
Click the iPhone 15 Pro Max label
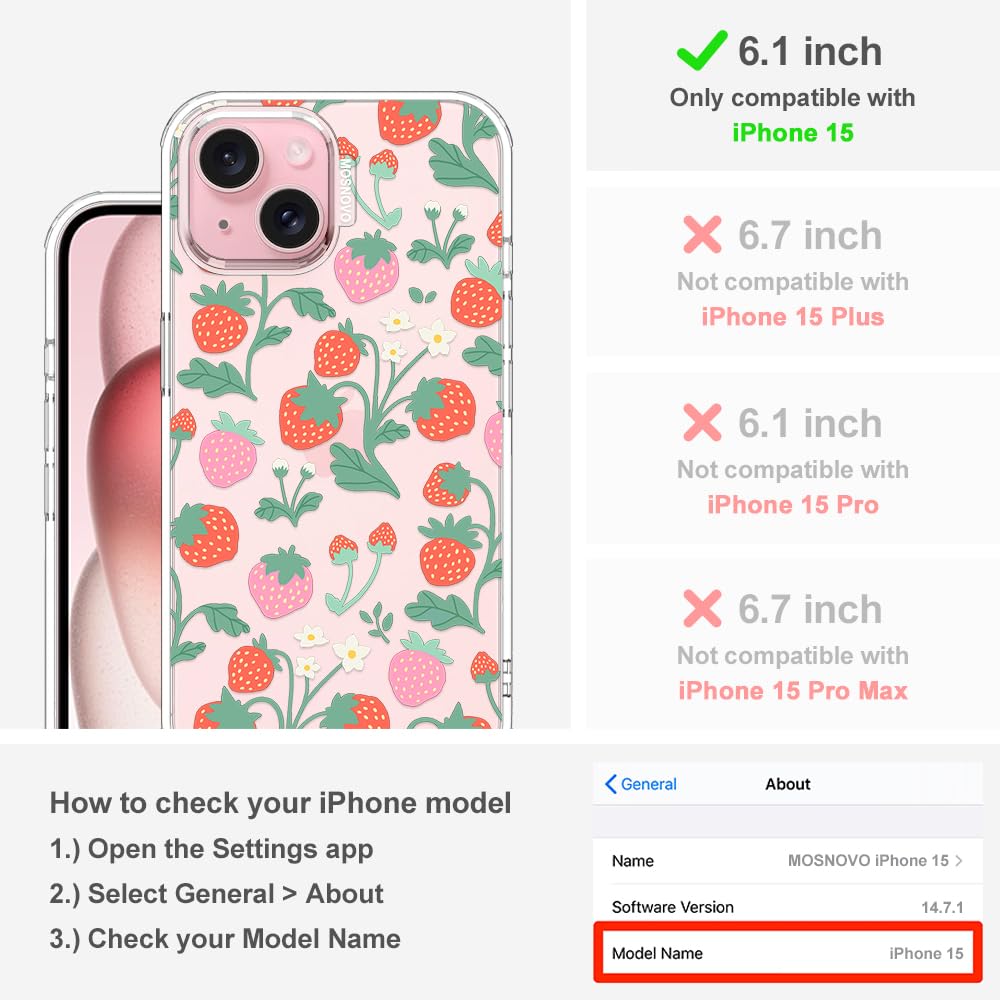click(793, 691)
